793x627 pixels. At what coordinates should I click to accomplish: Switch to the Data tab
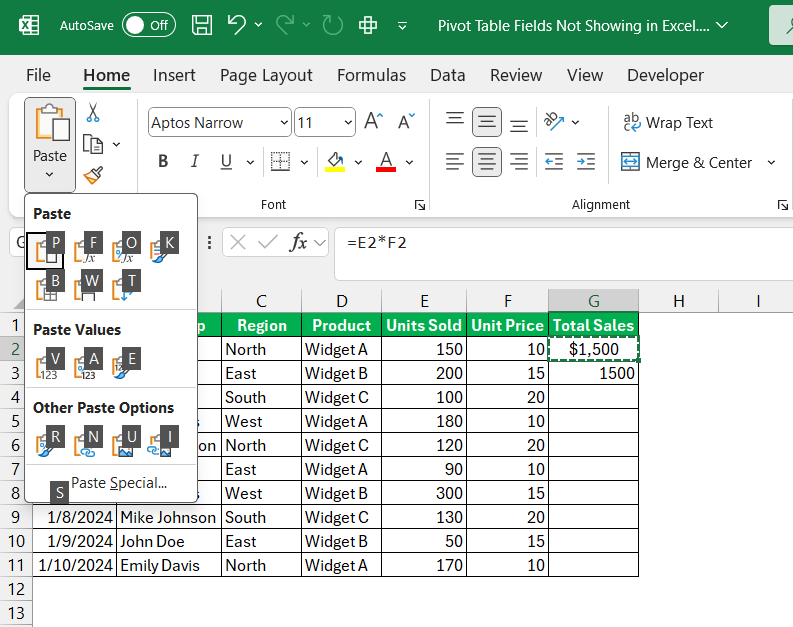pyautogui.click(x=448, y=75)
